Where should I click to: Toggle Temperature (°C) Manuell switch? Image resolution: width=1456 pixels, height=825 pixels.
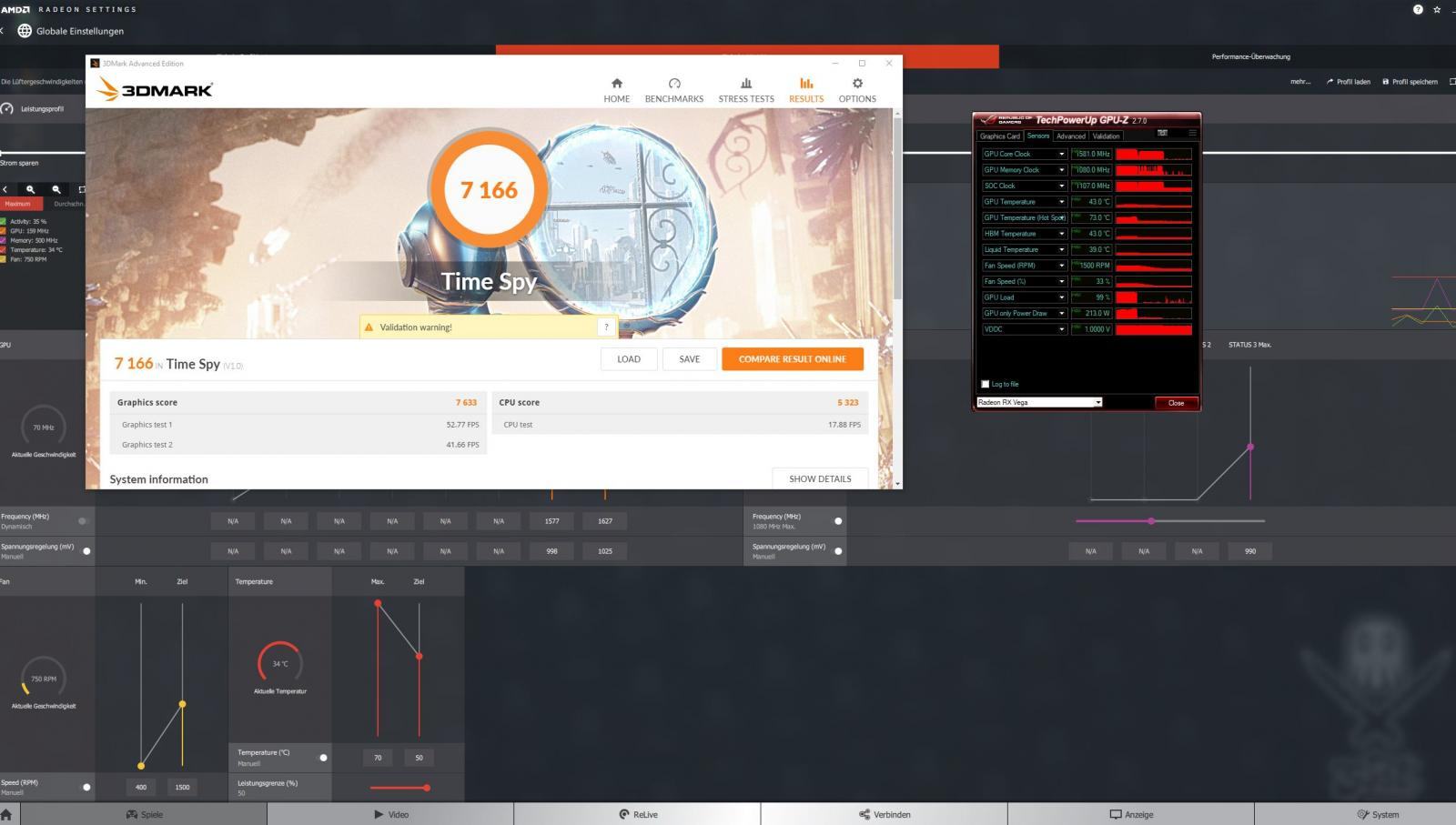[321, 758]
